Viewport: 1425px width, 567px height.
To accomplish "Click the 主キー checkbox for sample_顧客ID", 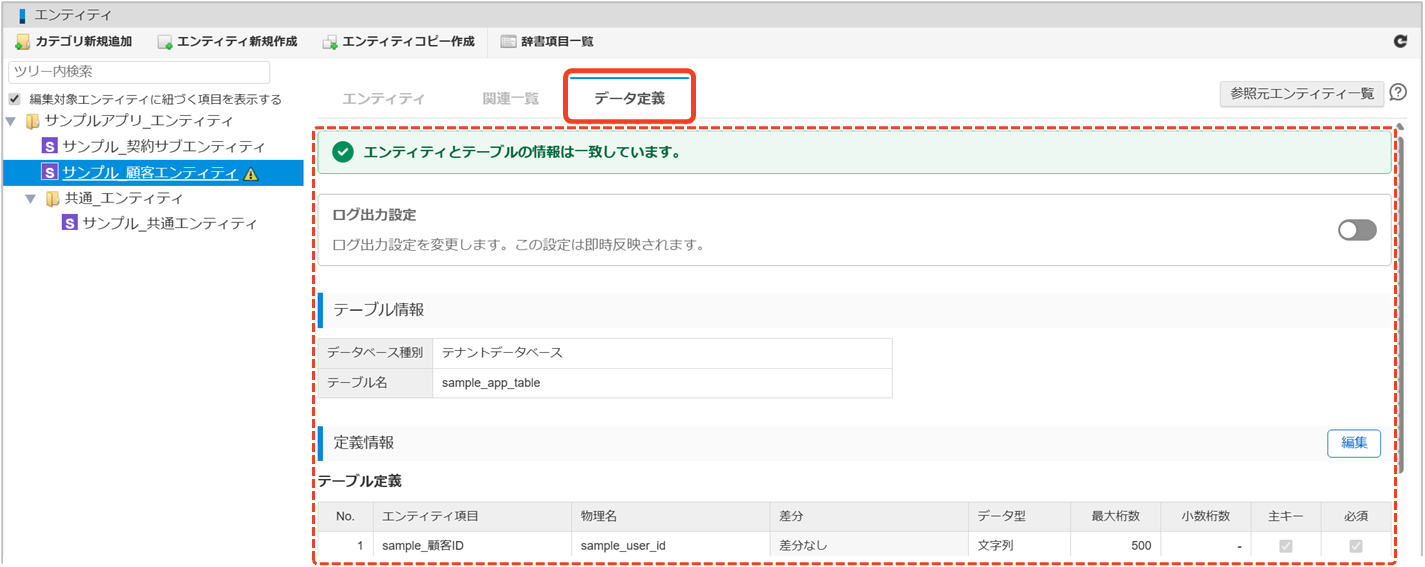I will coord(1286,546).
